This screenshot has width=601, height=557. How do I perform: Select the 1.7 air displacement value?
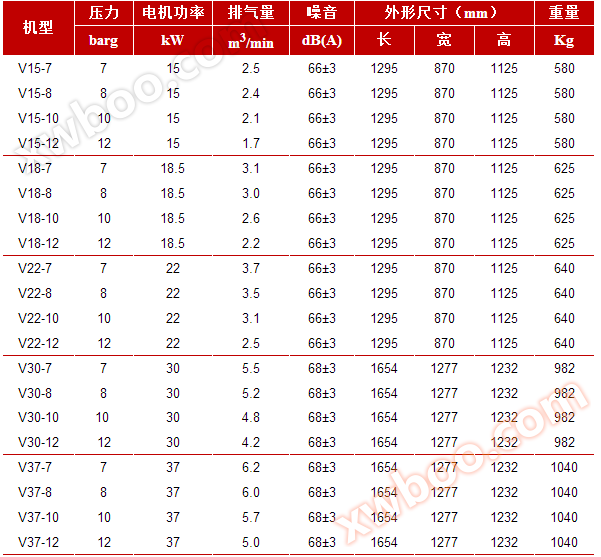tap(251, 143)
